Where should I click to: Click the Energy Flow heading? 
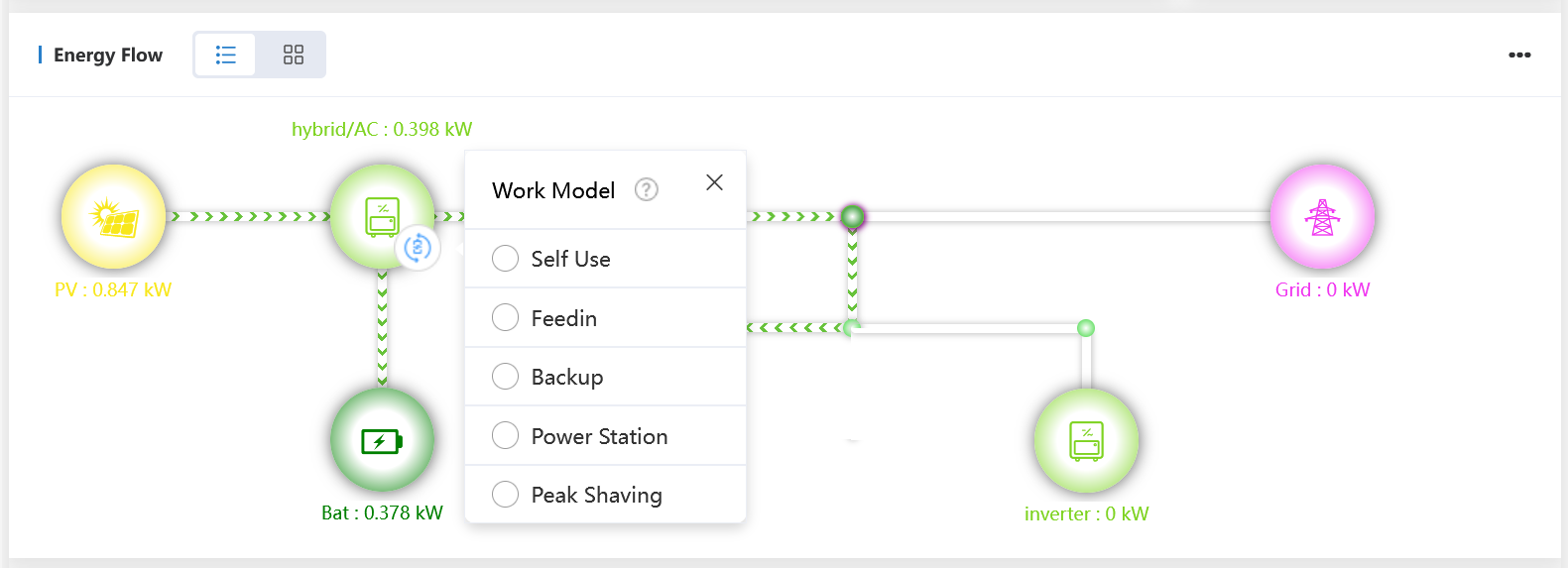(108, 56)
